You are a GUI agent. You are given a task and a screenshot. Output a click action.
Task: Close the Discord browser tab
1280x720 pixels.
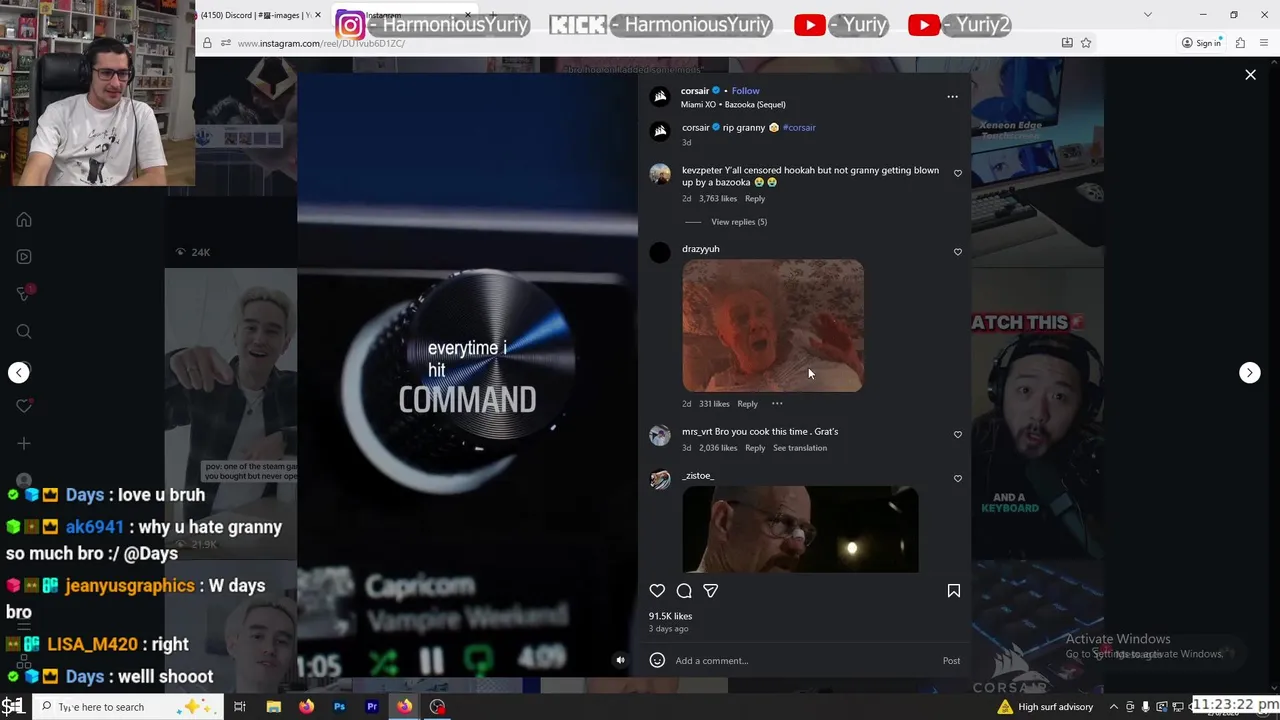tap(318, 15)
